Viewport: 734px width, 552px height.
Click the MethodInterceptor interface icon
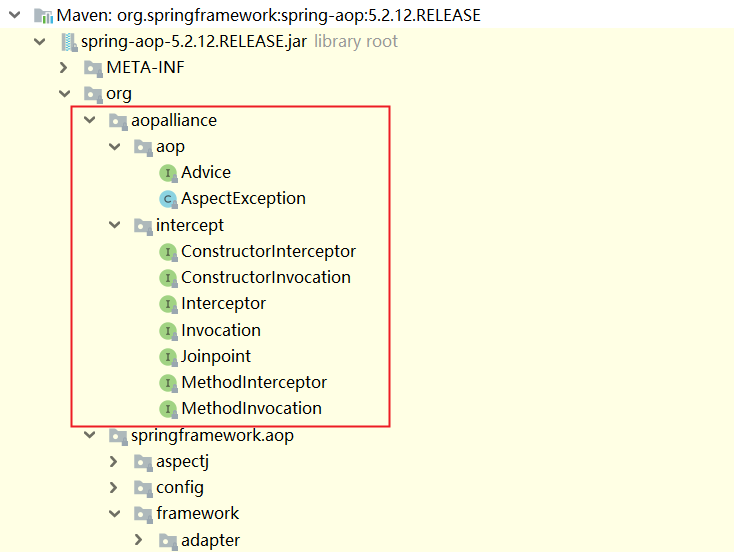point(168,383)
